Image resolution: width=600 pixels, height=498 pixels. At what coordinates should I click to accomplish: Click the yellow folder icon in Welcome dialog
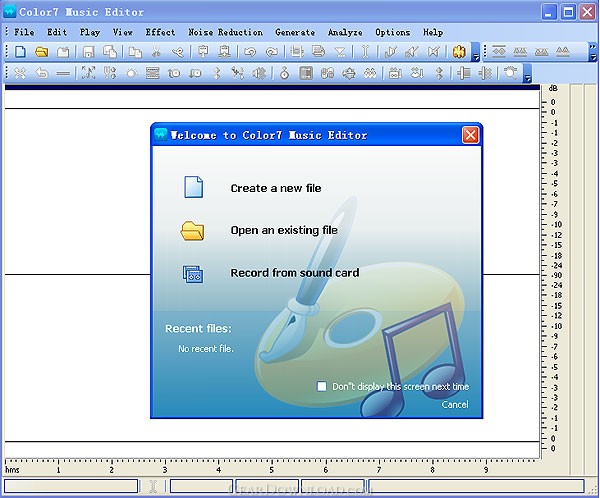[x=192, y=231]
